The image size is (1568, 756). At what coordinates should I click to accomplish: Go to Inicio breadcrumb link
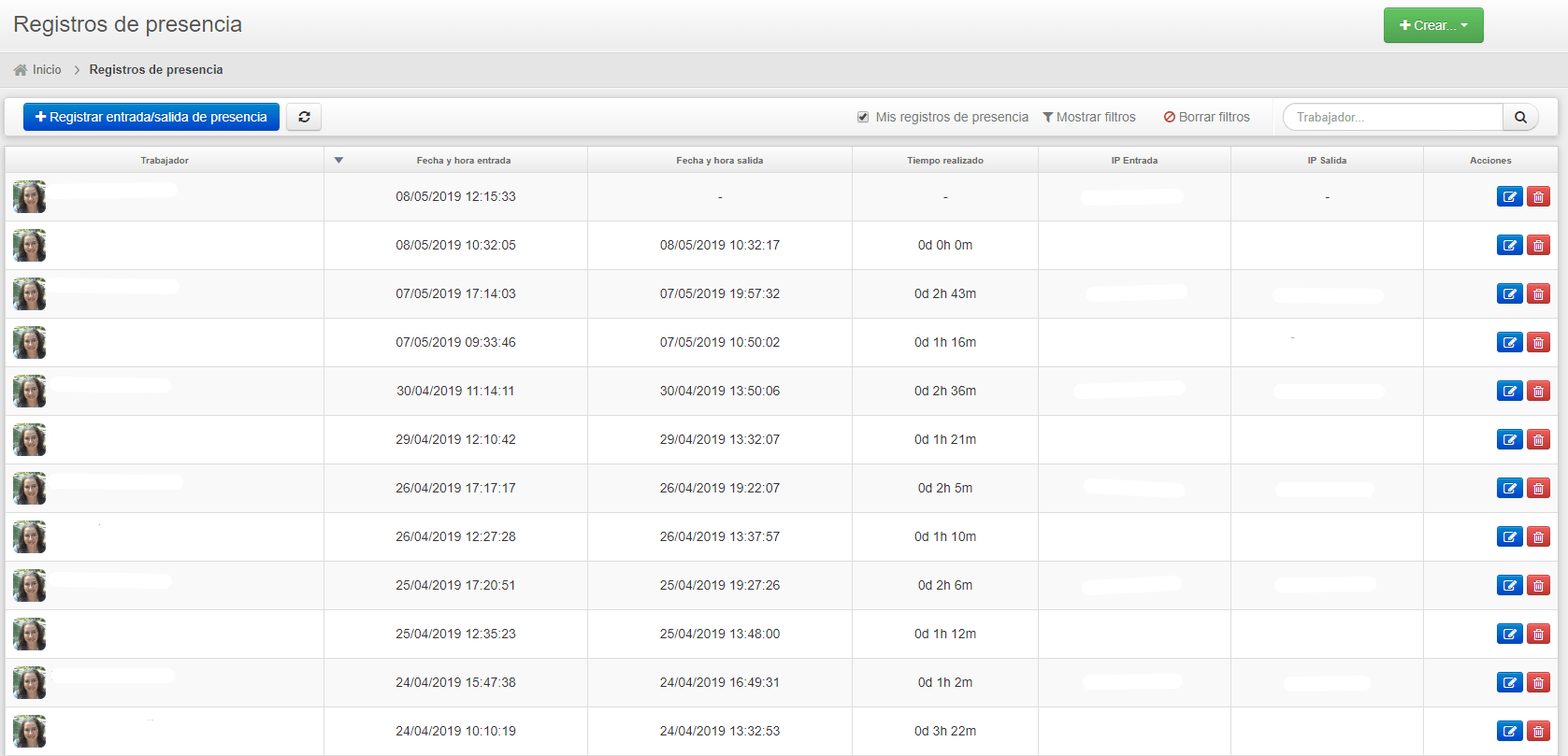37,69
